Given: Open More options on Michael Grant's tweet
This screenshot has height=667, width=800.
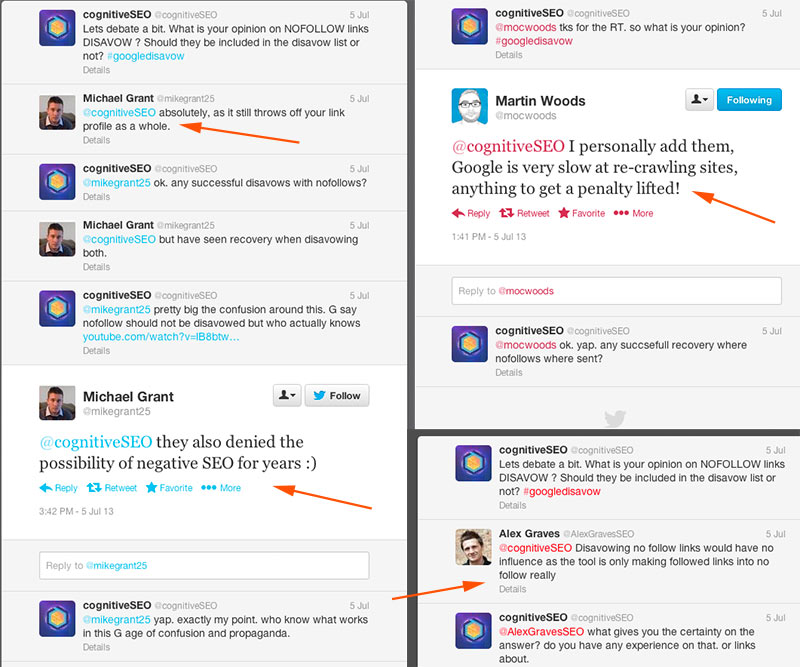Looking at the screenshot, I should click(221, 488).
